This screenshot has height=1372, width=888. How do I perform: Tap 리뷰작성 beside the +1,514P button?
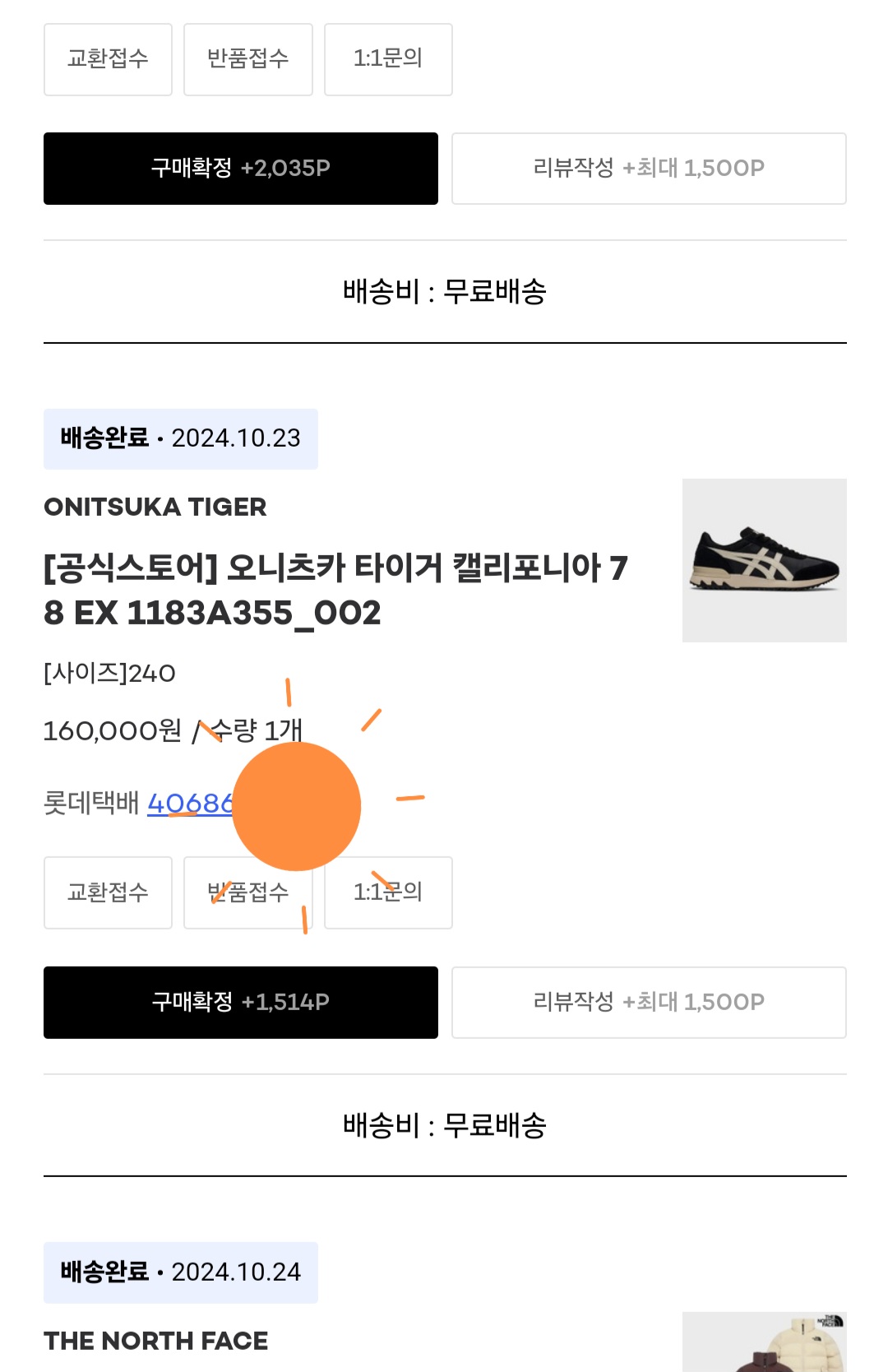click(649, 1002)
